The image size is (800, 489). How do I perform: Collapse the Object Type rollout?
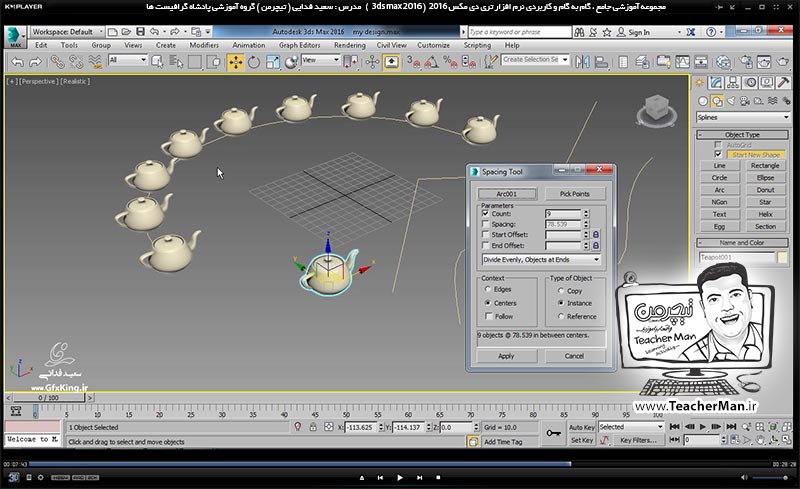742,135
